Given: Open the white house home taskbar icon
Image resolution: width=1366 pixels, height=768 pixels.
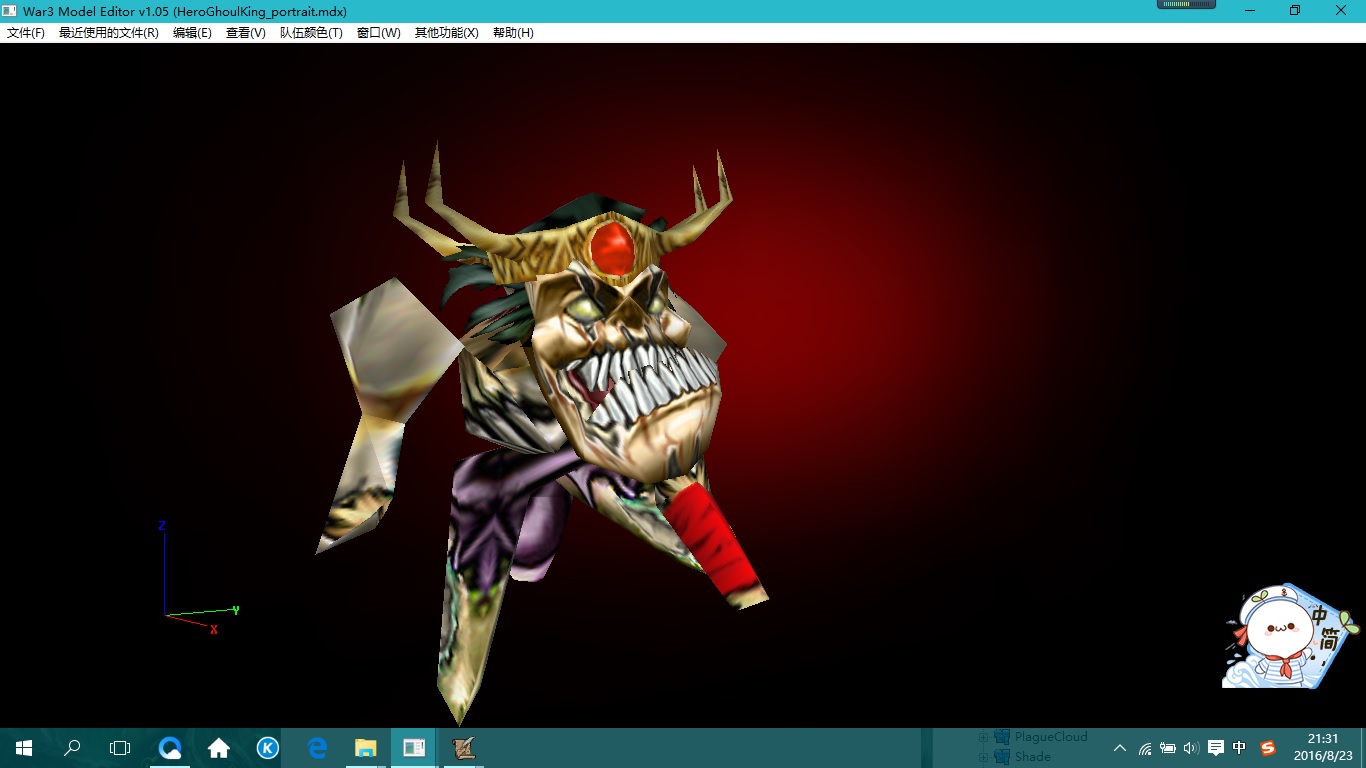Looking at the screenshot, I should [219, 748].
